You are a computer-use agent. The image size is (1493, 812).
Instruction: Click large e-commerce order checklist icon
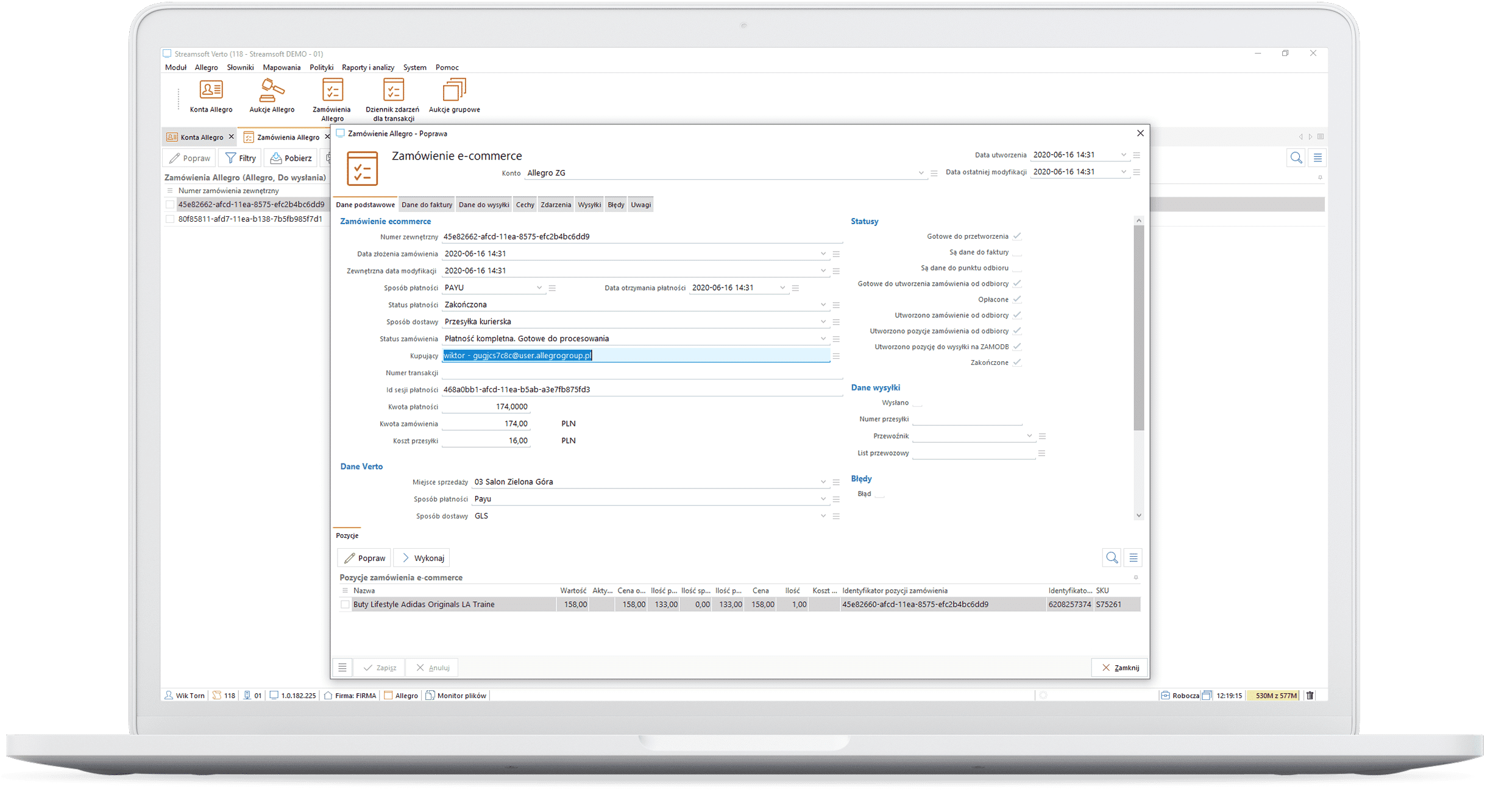362,168
